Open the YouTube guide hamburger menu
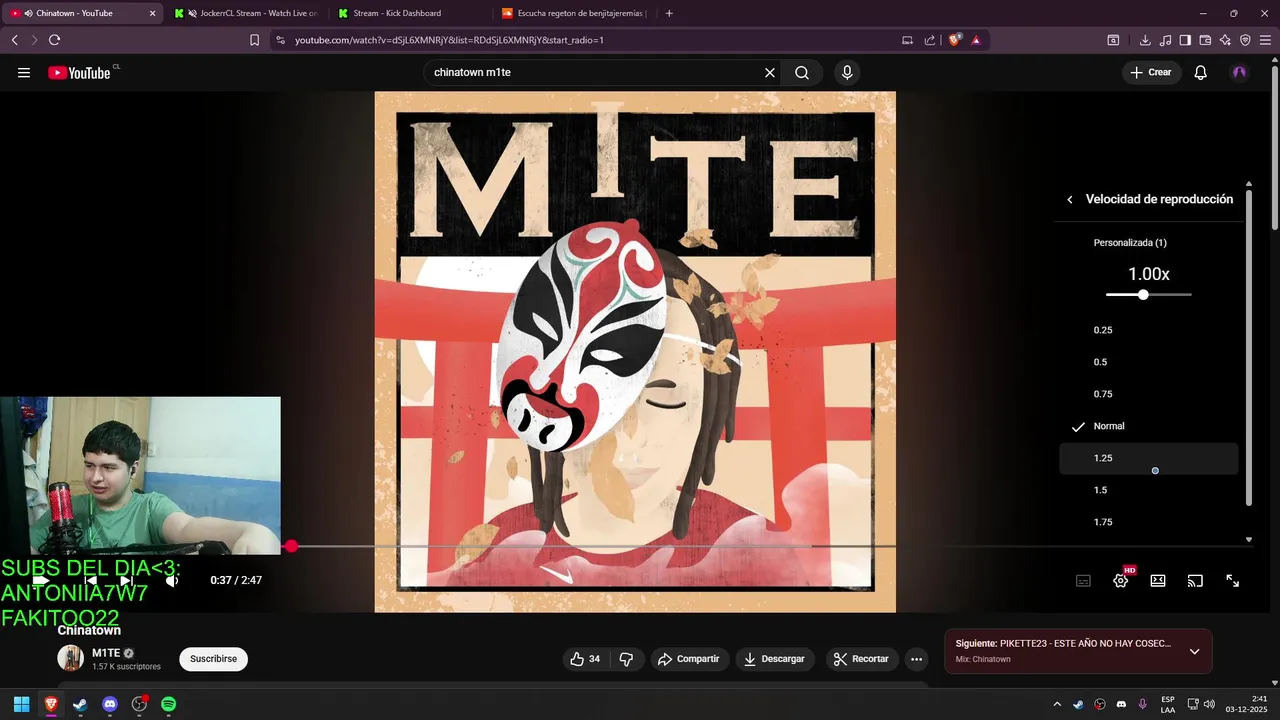 pos(24,72)
